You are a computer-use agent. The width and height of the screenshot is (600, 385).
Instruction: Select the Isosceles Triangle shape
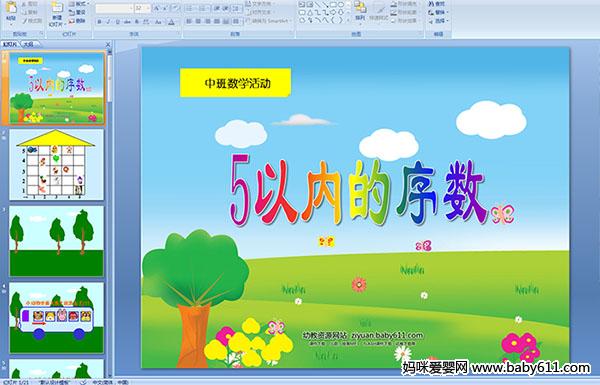[310, 12]
